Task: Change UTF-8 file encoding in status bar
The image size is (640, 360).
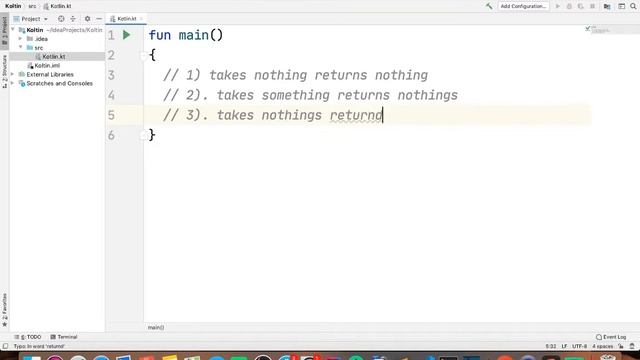Action: (x=579, y=347)
